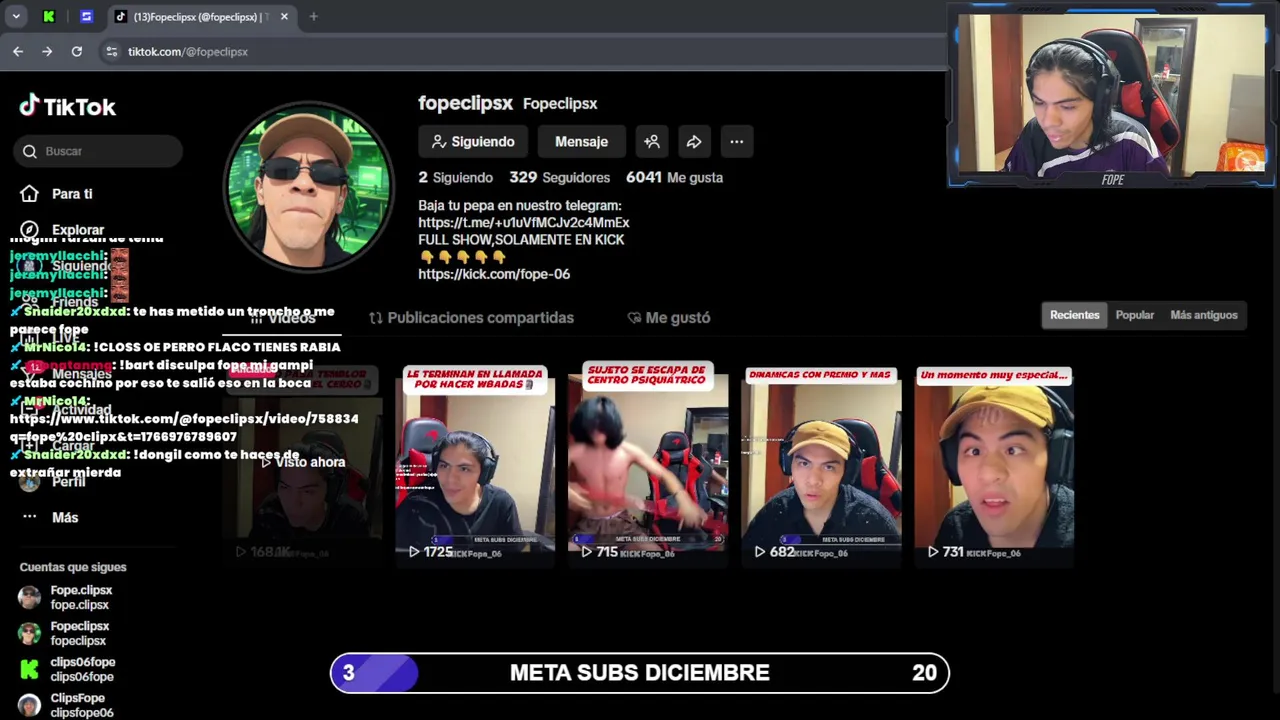Click the Fopeclipsx followed account avatar
The height and width of the screenshot is (720, 1280).
coord(30,633)
